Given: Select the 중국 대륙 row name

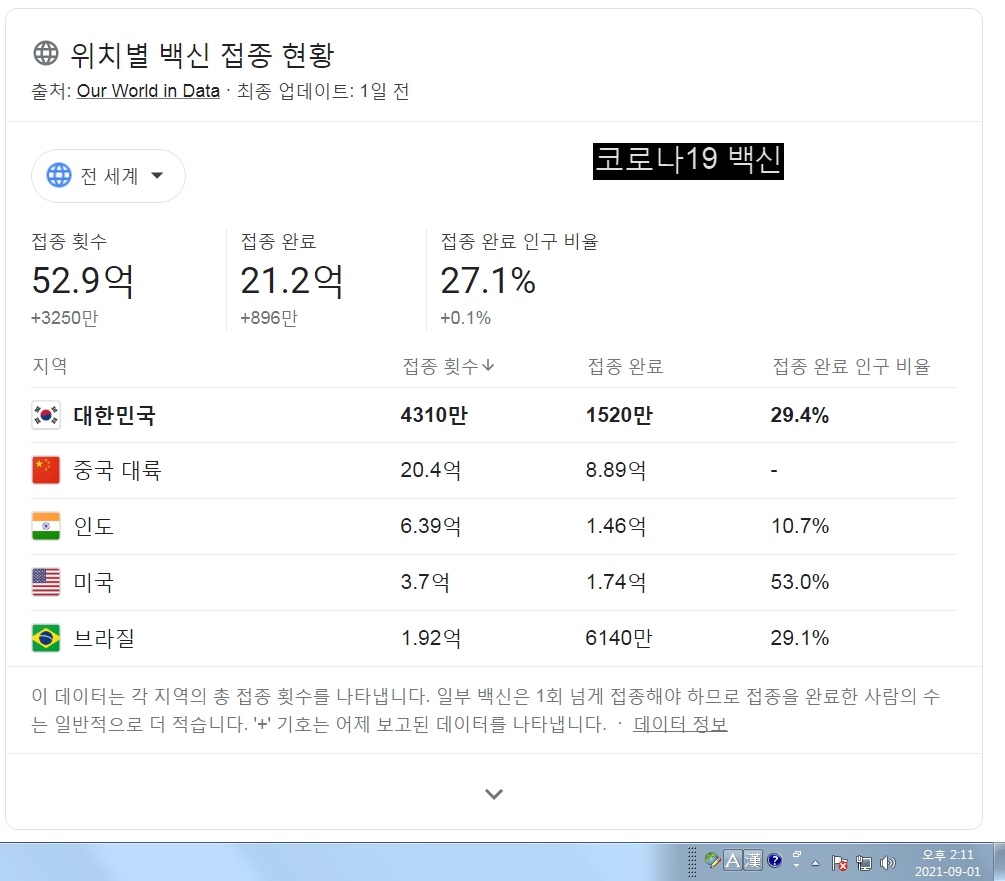Looking at the screenshot, I should coord(117,470).
